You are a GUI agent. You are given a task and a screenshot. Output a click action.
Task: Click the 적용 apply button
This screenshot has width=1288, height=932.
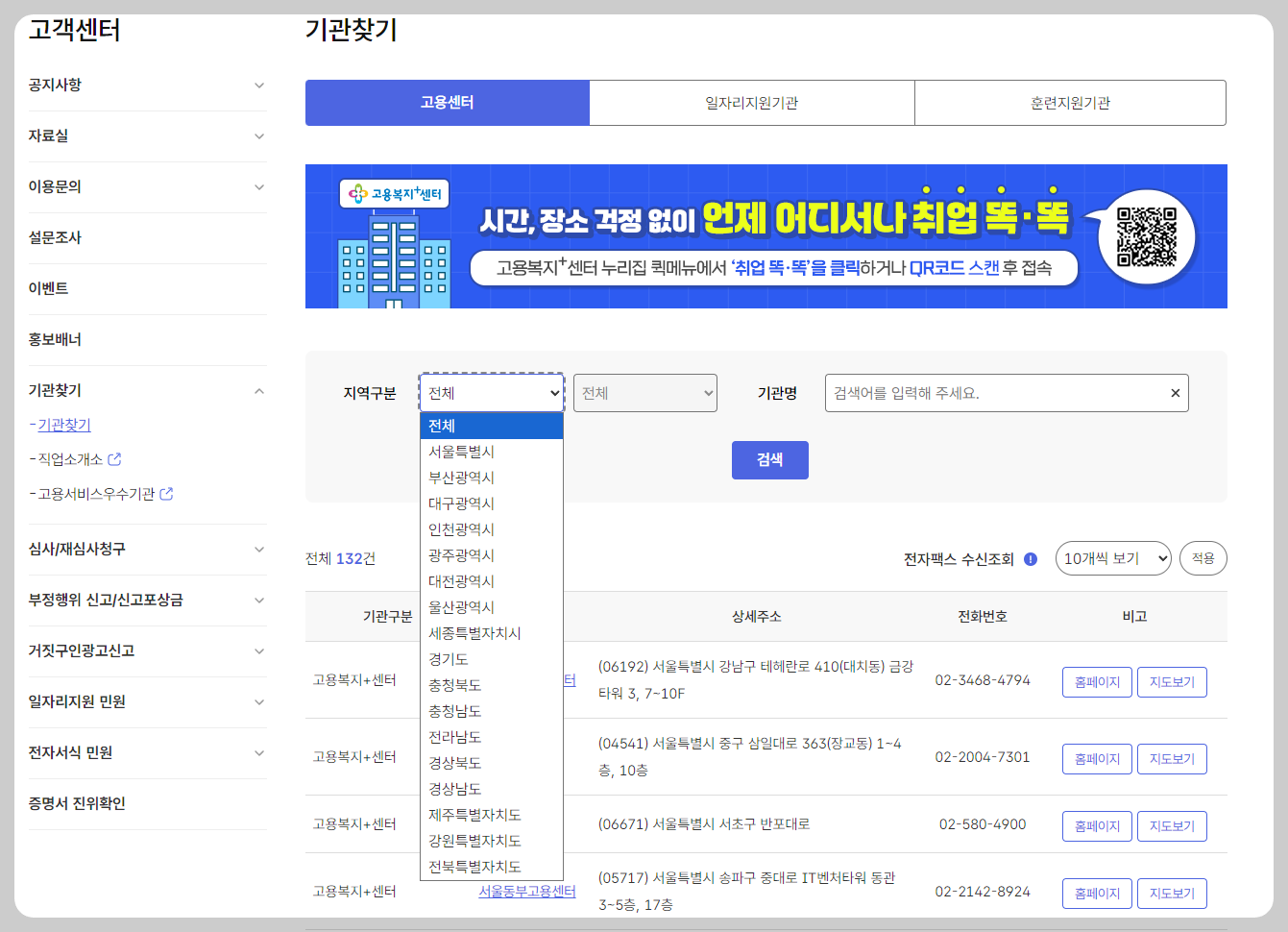1202,558
